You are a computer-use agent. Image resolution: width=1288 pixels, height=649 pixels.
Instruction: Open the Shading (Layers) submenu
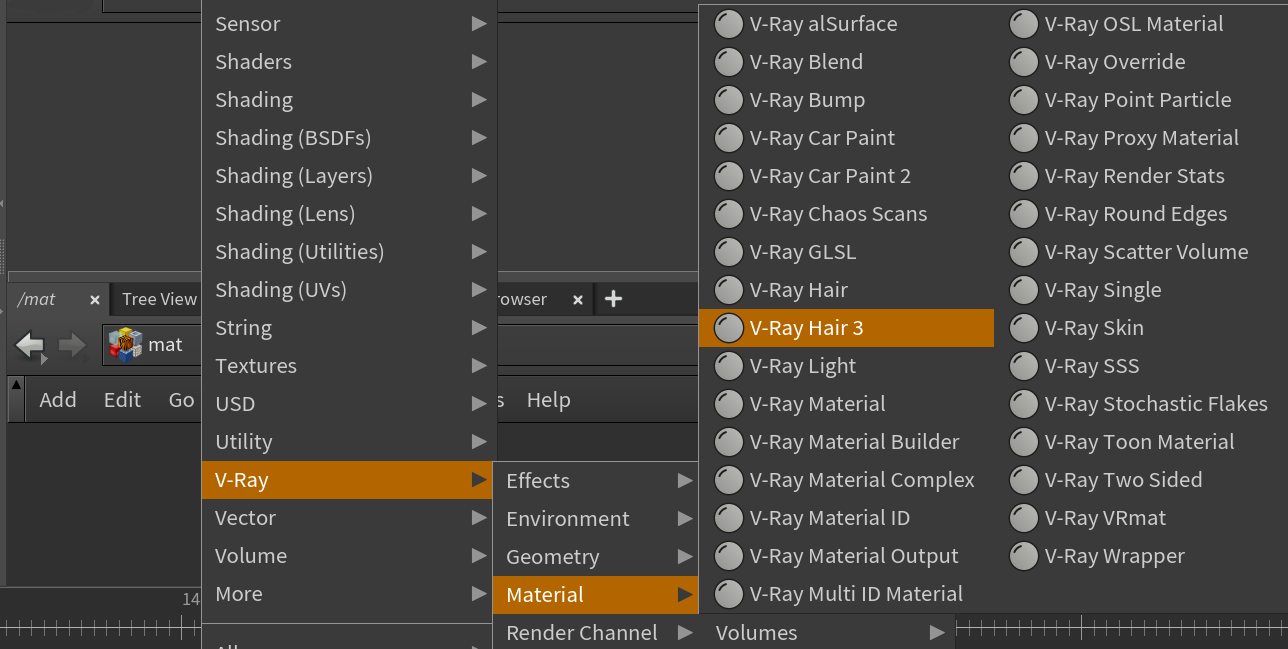[349, 176]
